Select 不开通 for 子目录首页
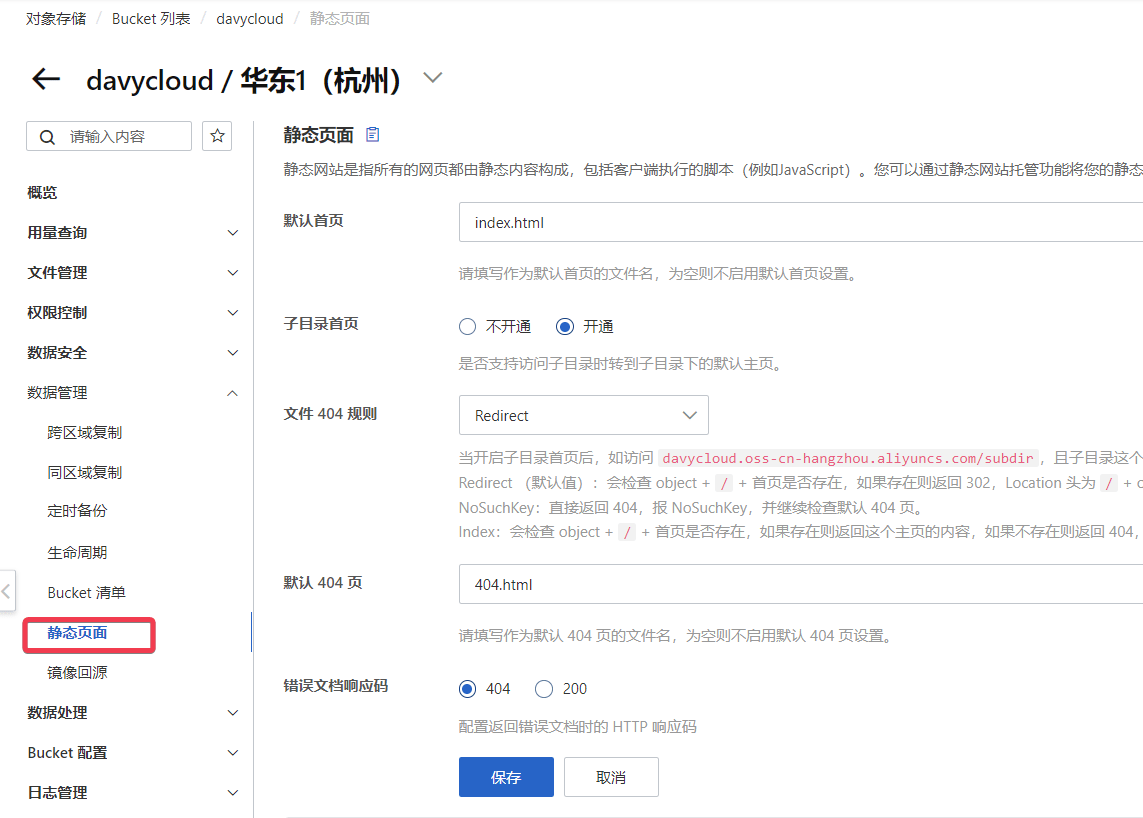Viewport: 1143px width, 818px height. click(x=467, y=326)
